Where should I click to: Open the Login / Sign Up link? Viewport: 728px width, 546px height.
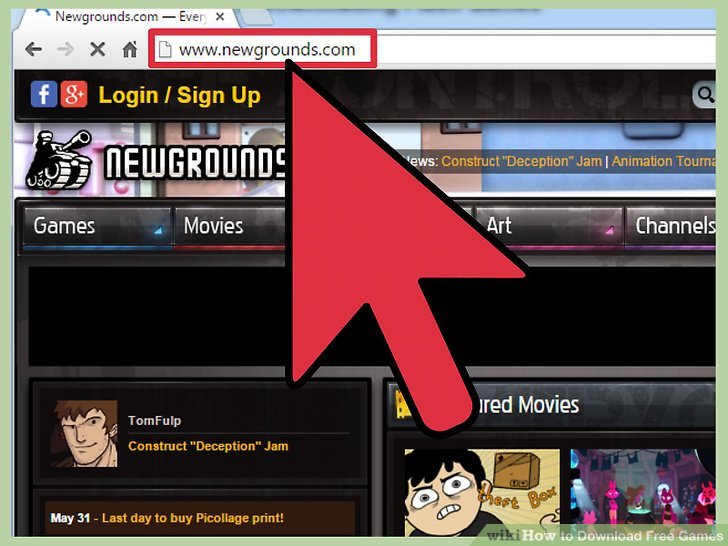pyautogui.click(x=179, y=95)
